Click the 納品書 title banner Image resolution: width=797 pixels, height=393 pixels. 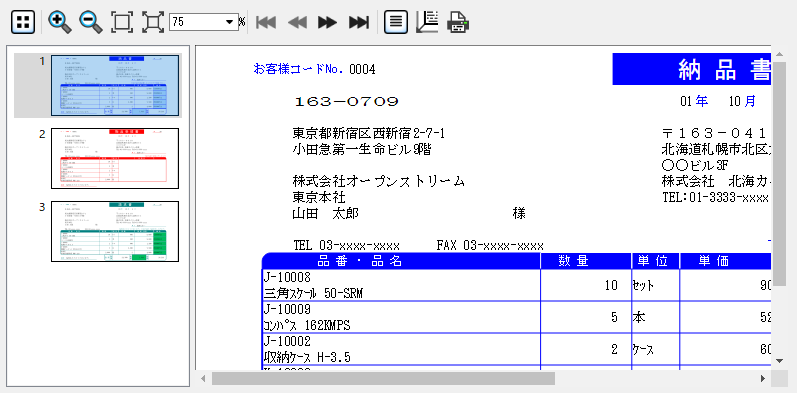coord(692,69)
